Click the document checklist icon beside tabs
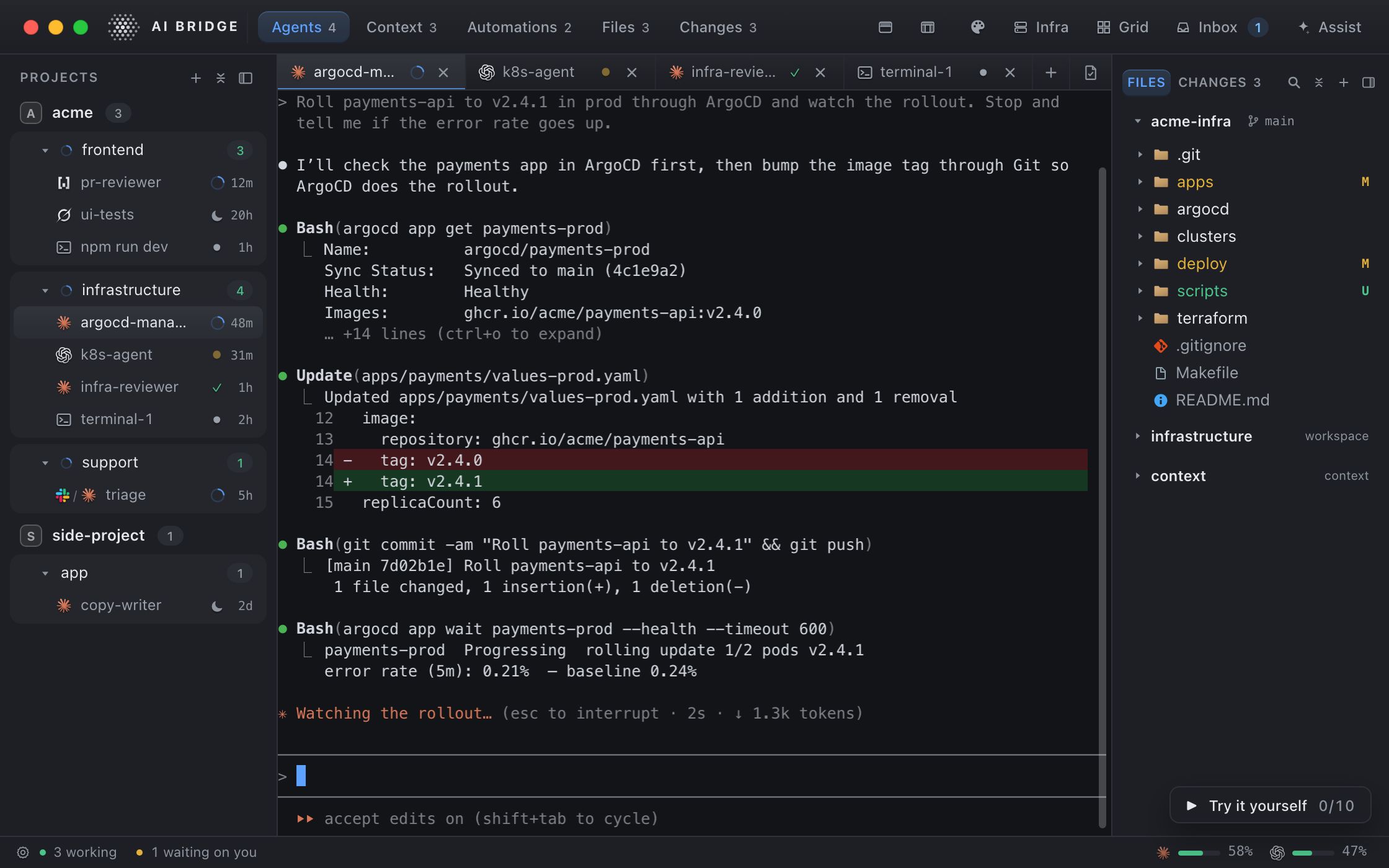 pos(1091,73)
